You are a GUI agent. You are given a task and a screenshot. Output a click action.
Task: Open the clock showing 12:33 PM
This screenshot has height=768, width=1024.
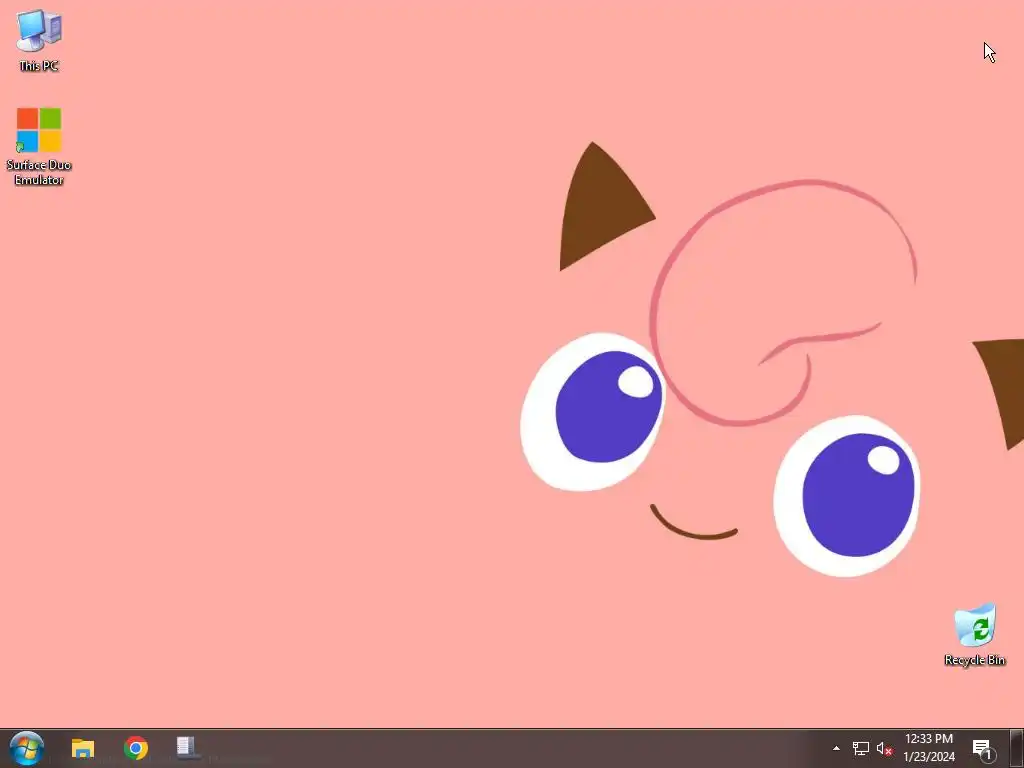pyautogui.click(x=929, y=748)
